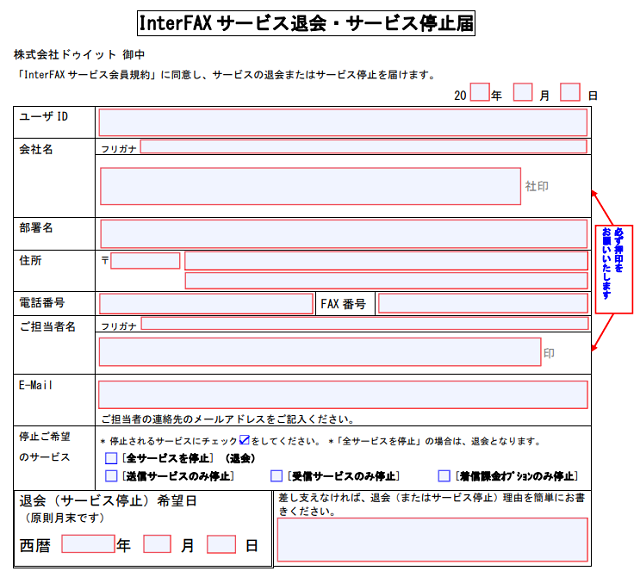Click the day field in top date row
Screen dimensions: 640x571
click(570, 92)
